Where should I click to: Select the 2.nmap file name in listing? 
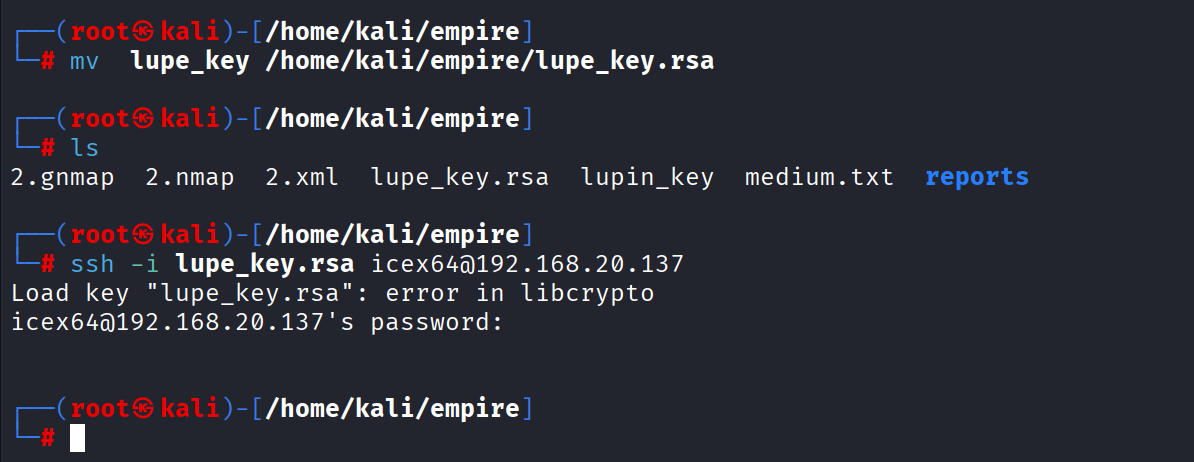[190, 178]
